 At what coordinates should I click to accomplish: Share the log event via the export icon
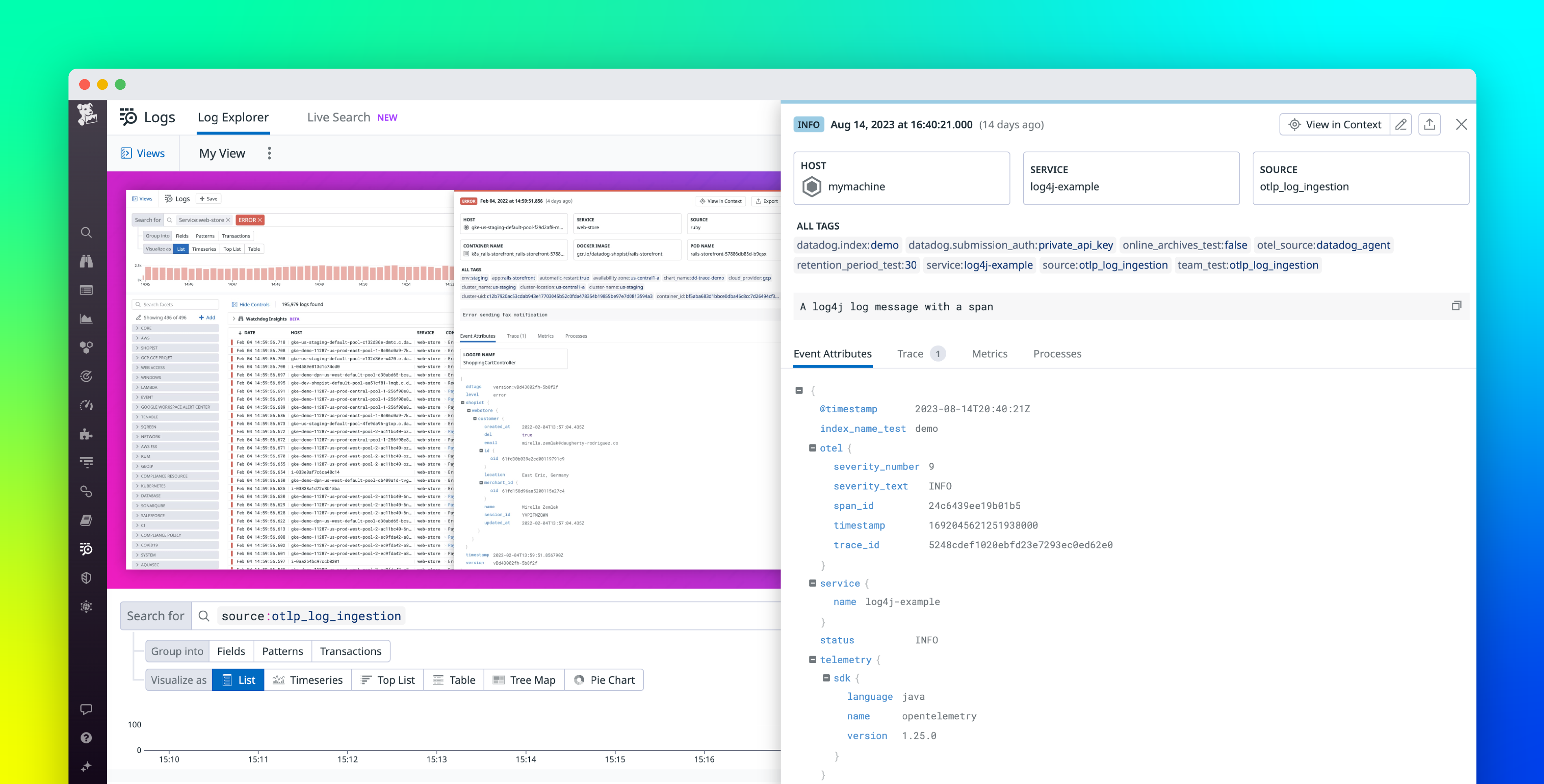[1429, 124]
